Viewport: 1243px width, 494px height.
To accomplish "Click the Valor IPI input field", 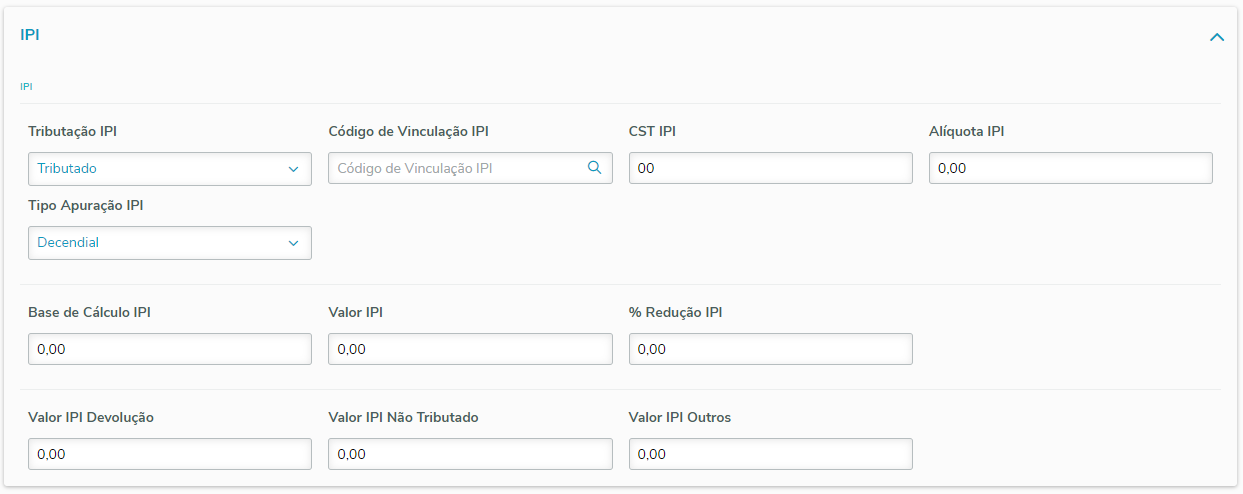I will coord(470,350).
